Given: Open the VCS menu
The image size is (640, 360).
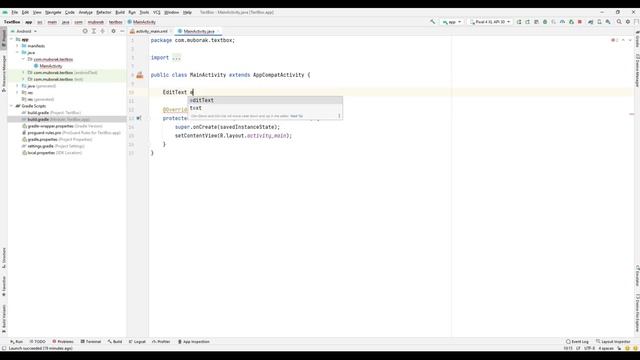Looking at the screenshot, I should tap(157, 12).
